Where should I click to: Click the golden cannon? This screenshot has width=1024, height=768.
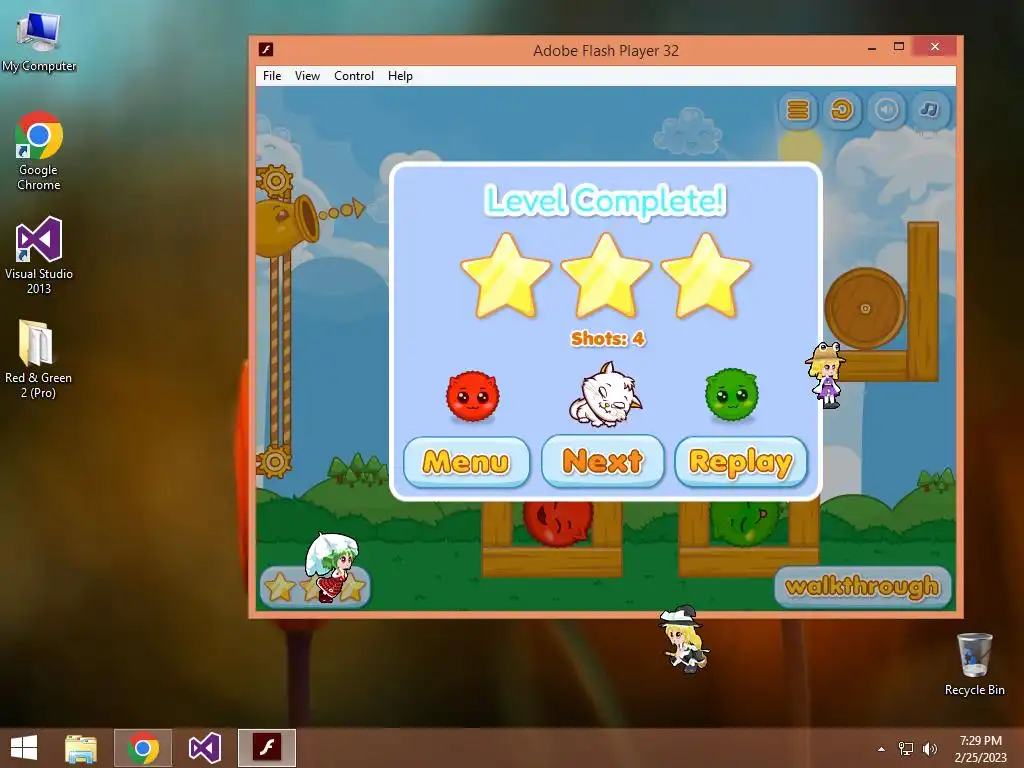(287, 224)
